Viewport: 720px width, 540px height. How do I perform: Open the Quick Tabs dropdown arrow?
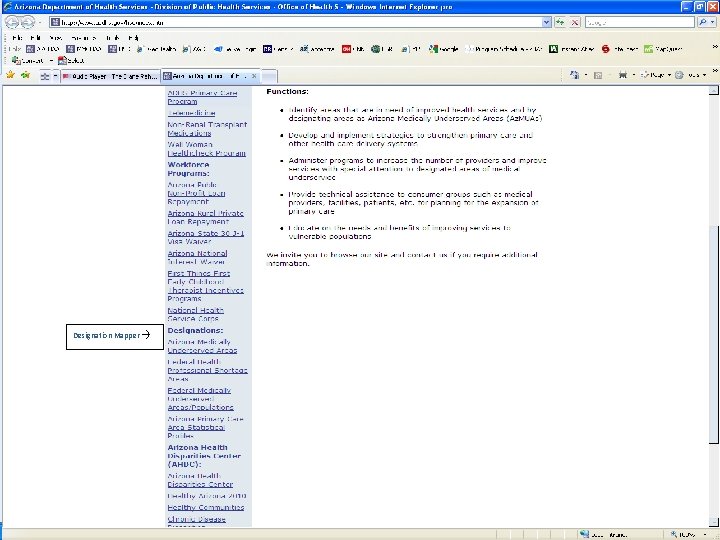56,77
